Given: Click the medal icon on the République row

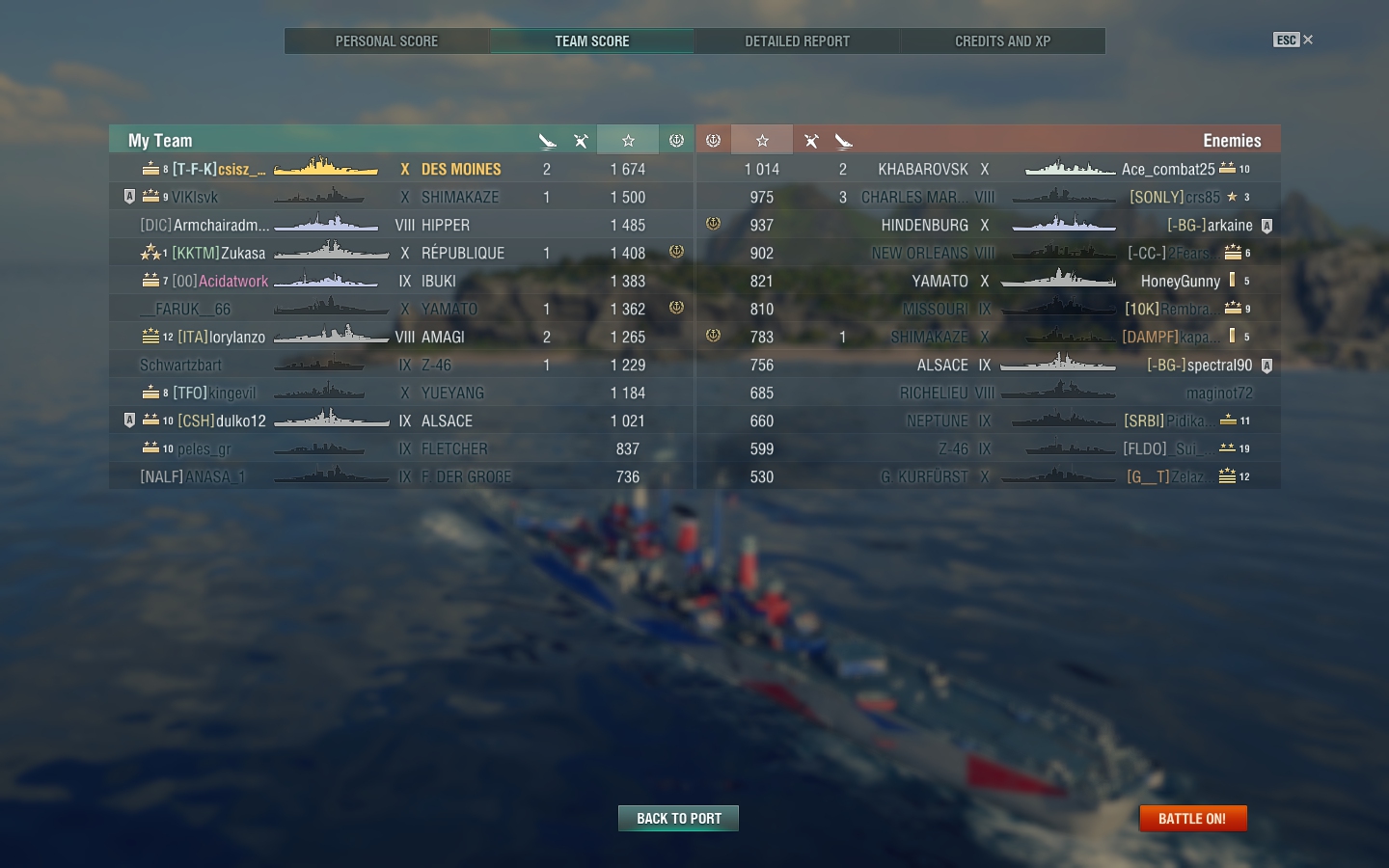Looking at the screenshot, I should 676,252.
